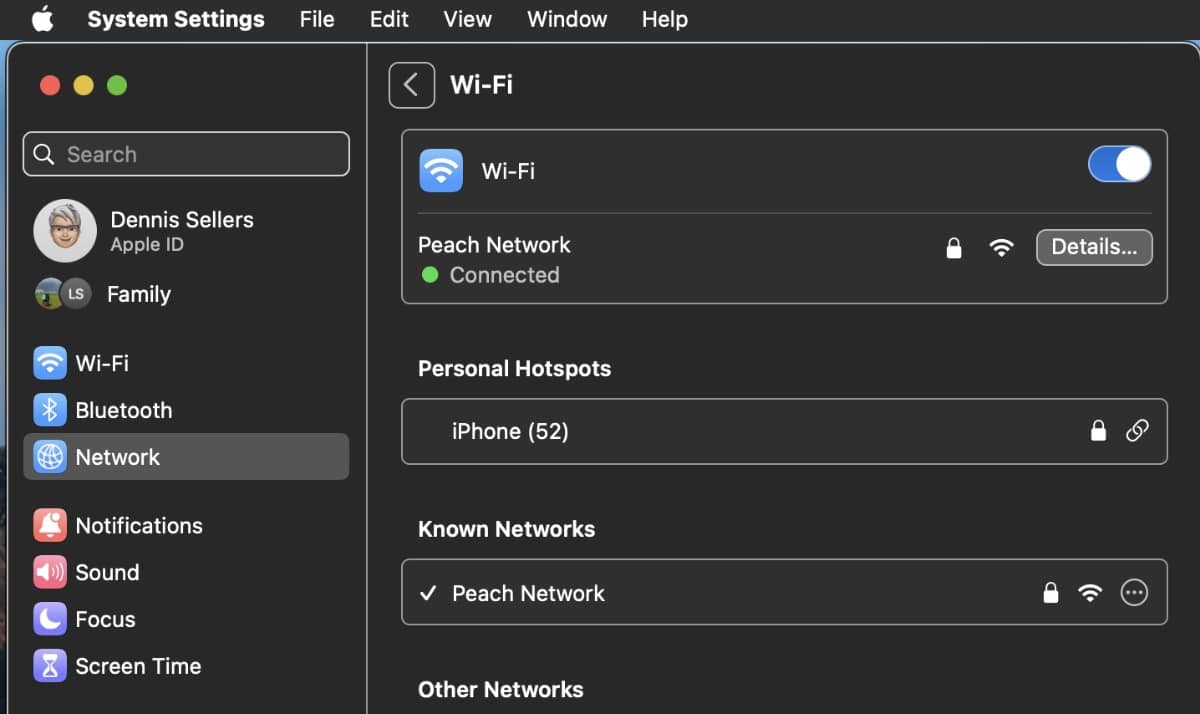Click the Sound speaker icon

click(50, 572)
